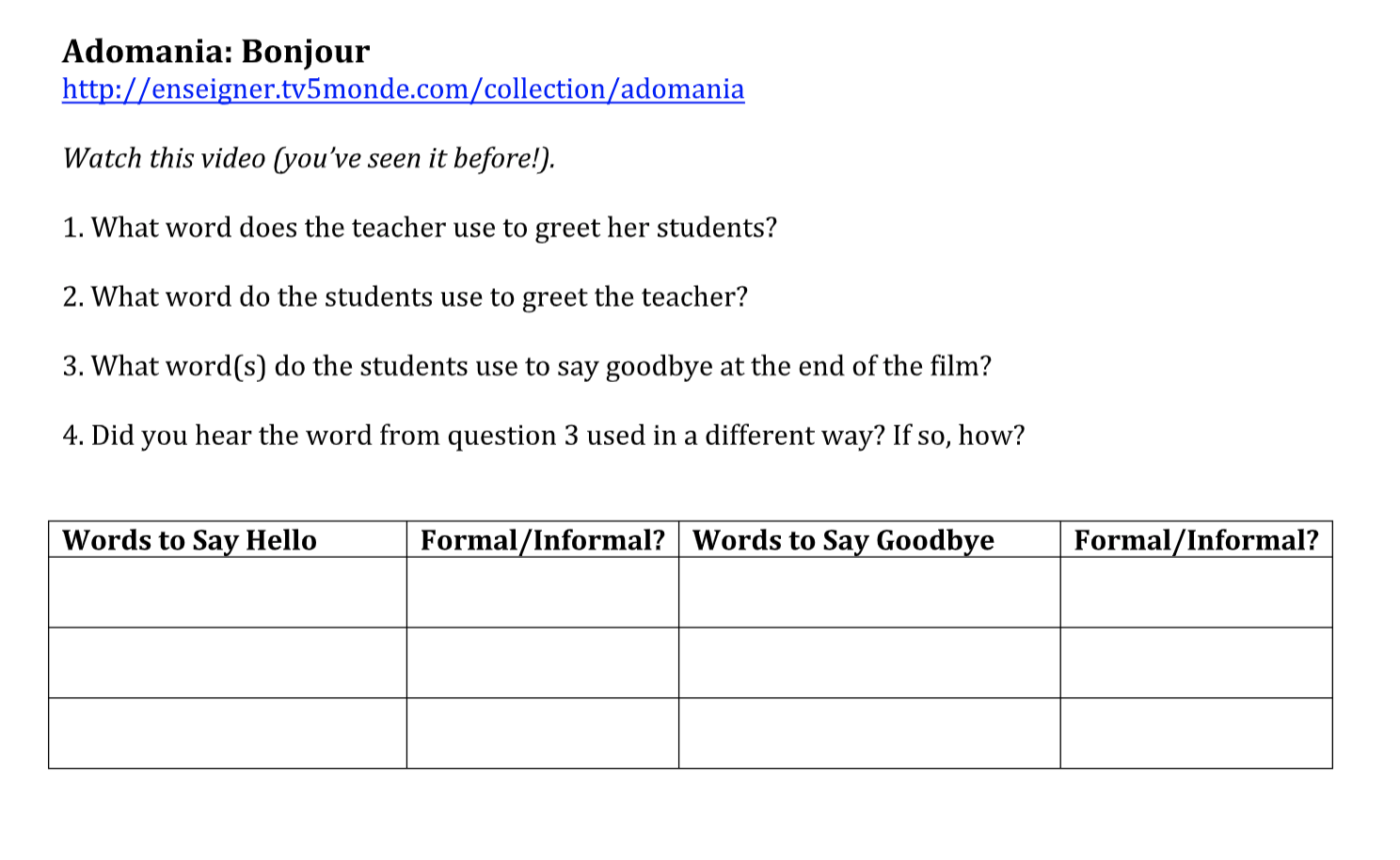Click second-row cell under the first 'Formal/Informal?'
1400x860 pixels.
[x=543, y=663]
